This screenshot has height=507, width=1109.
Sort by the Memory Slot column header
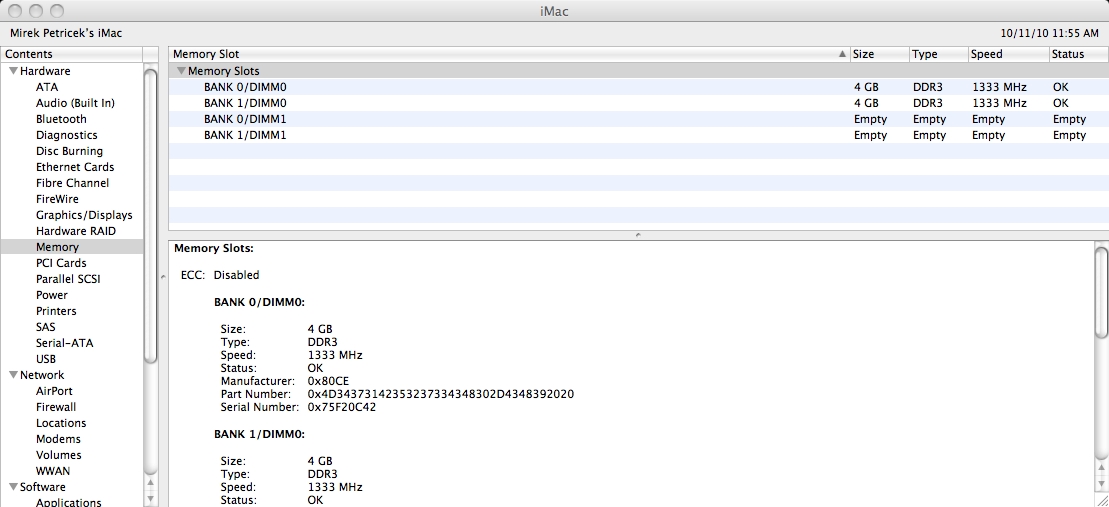500,54
